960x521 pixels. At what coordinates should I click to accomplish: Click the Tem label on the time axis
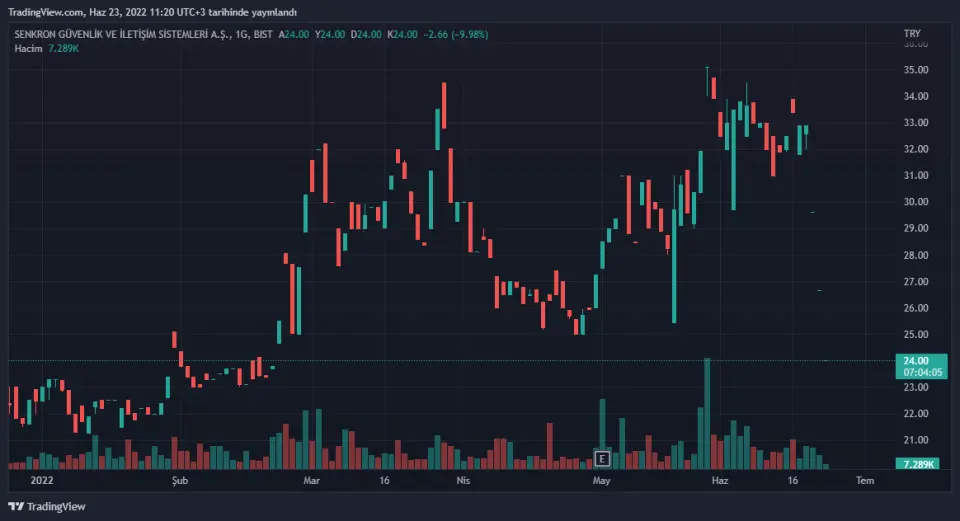tap(865, 481)
